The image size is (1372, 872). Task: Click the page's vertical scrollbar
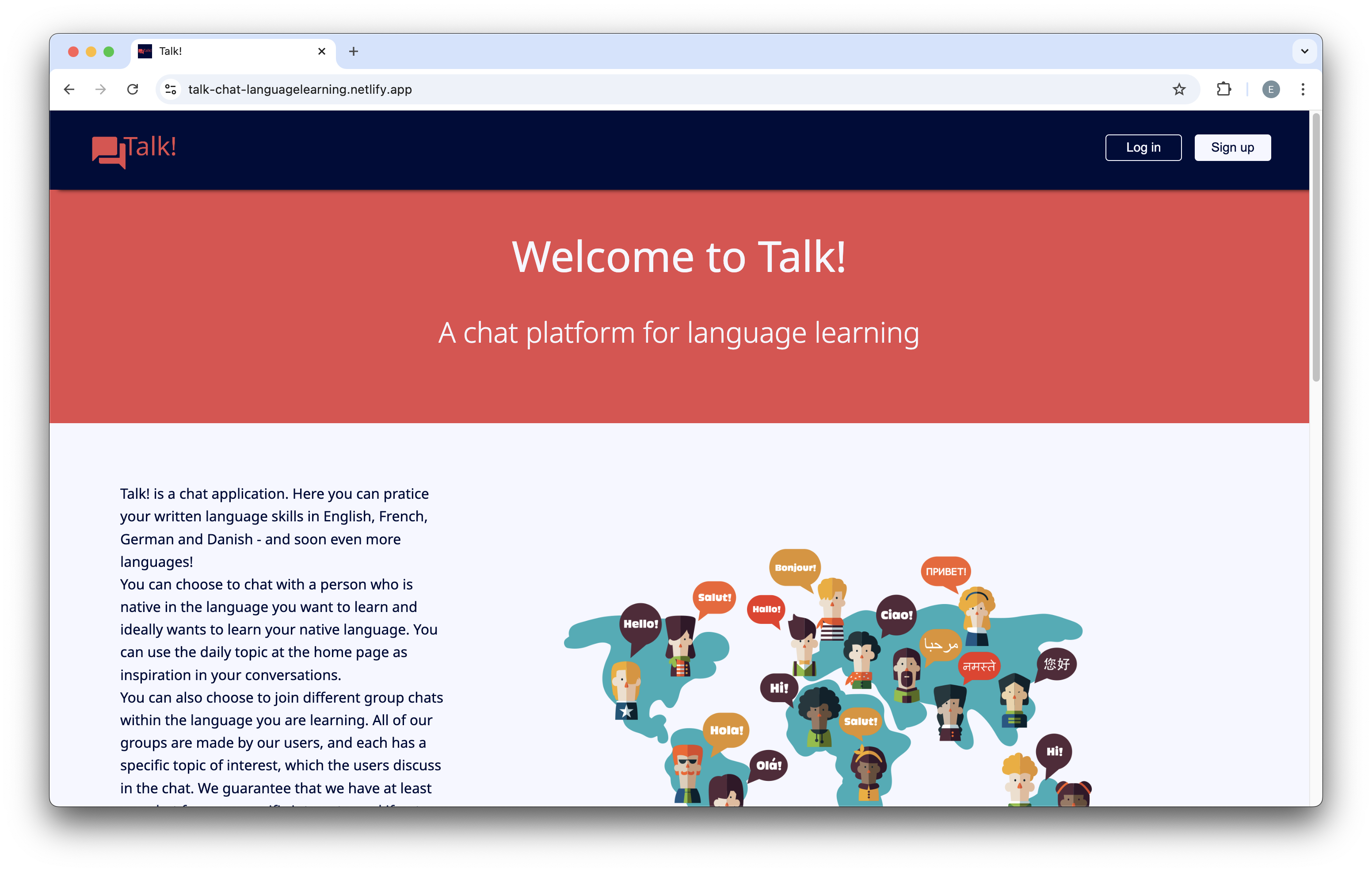[x=1315, y=248]
